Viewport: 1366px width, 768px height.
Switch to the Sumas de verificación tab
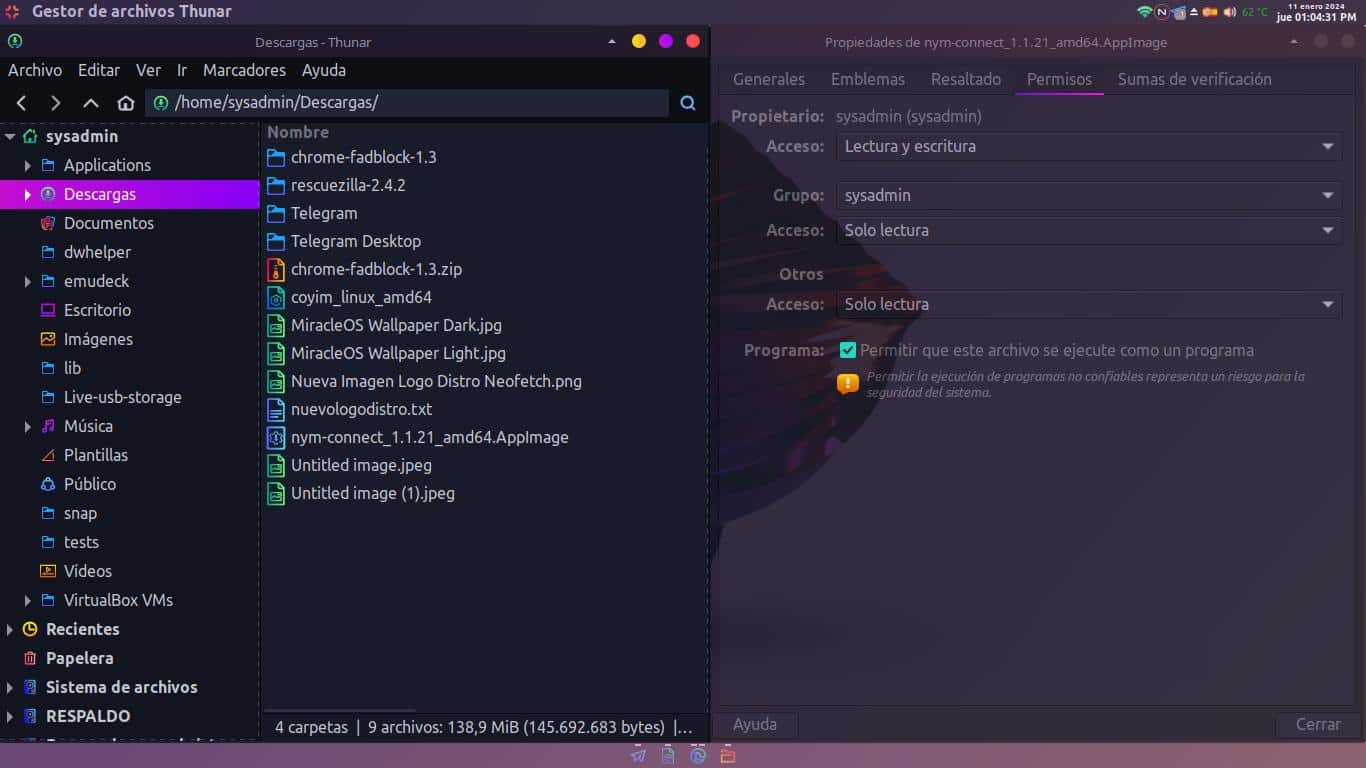(x=1195, y=79)
